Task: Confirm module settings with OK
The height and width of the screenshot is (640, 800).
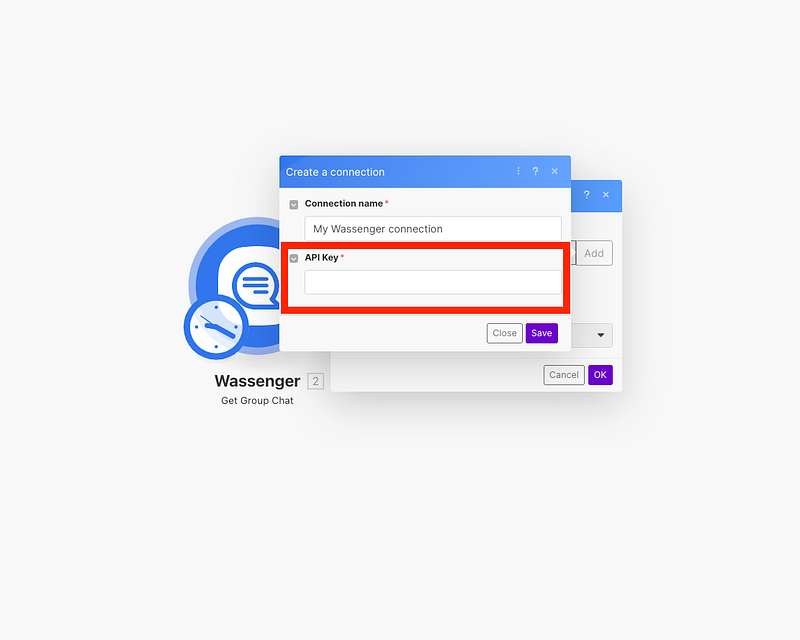Action: 600,375
